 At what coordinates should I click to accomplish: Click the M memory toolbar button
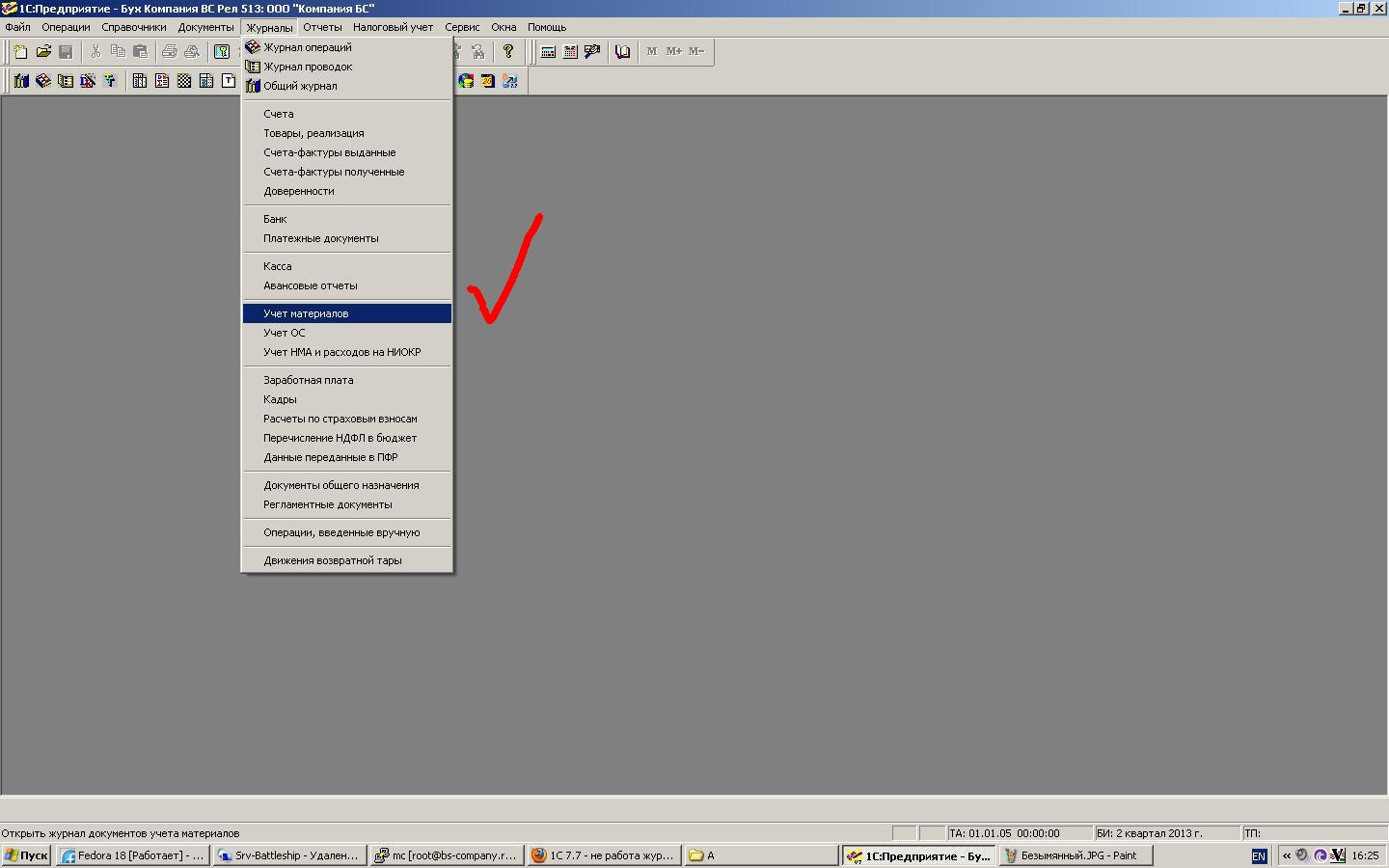click(x=652, y=52)
